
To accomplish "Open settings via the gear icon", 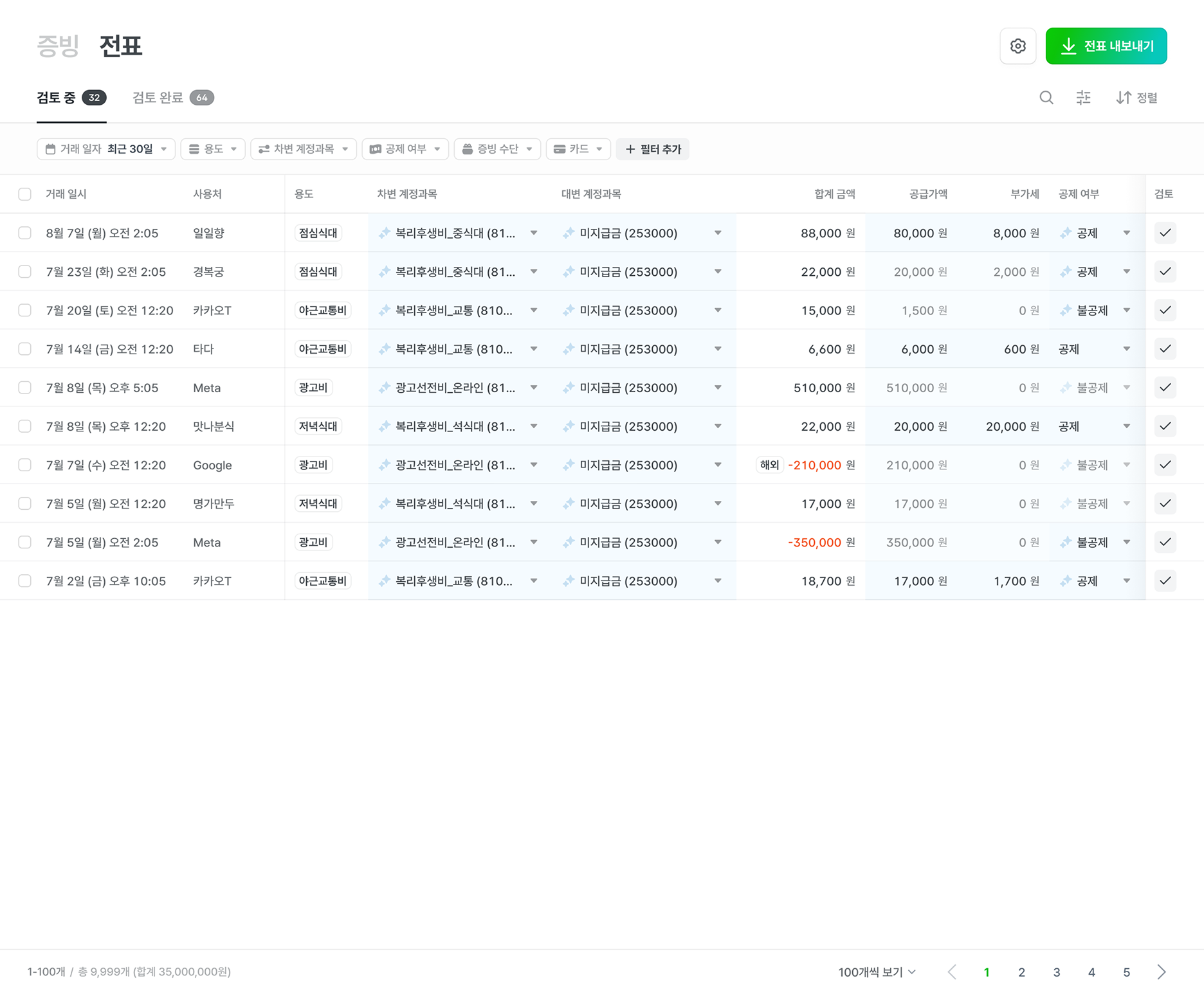I will click(x=1017, y=46).
